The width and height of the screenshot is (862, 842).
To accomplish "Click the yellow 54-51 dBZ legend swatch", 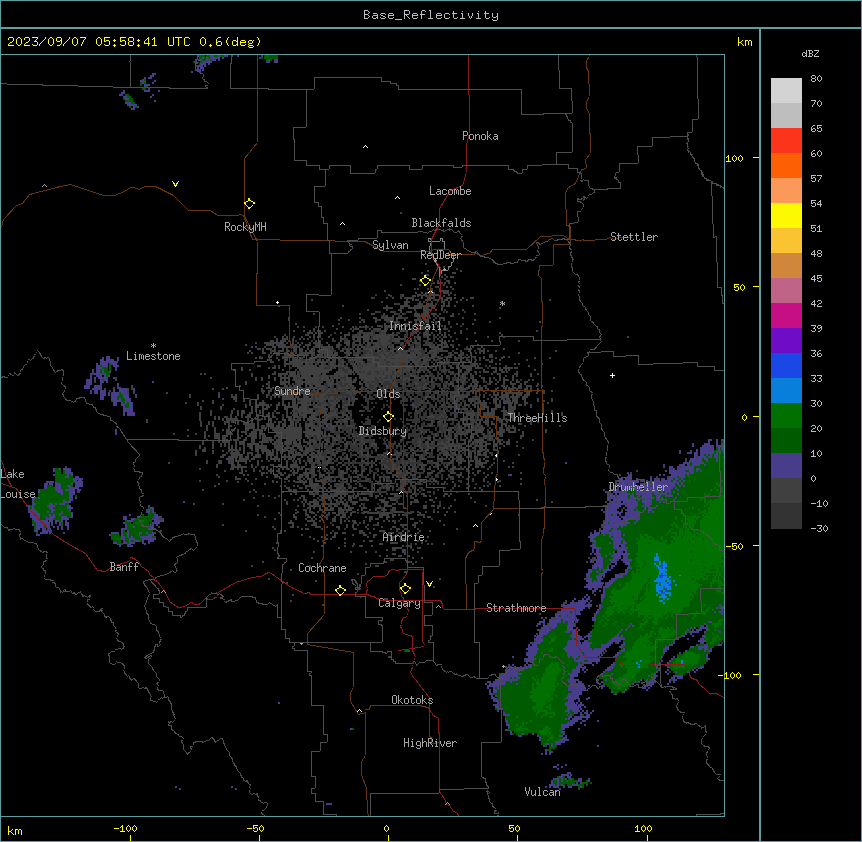I will click(x=786, y=215).
